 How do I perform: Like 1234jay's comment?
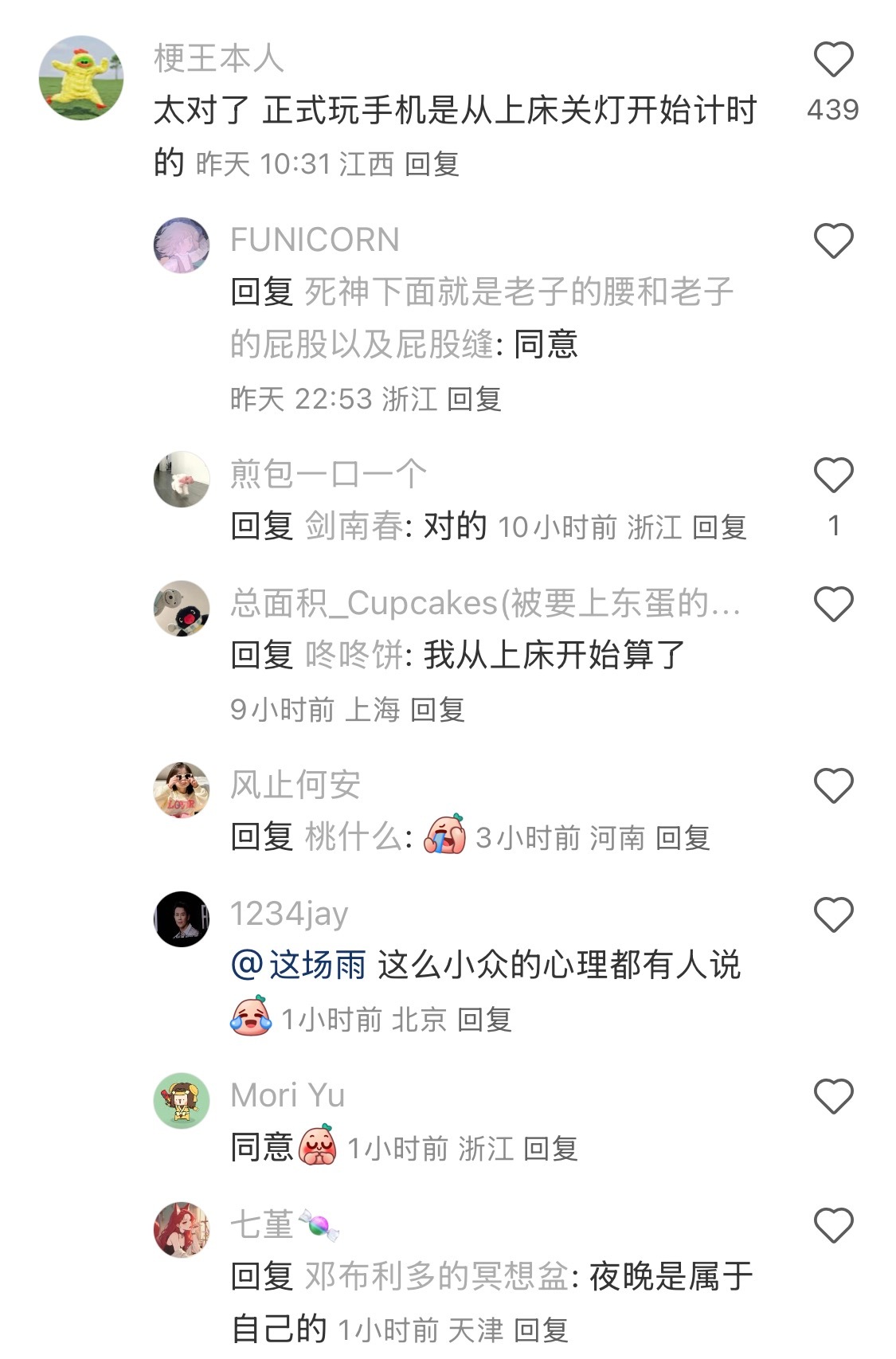click(x=833, y=914)
